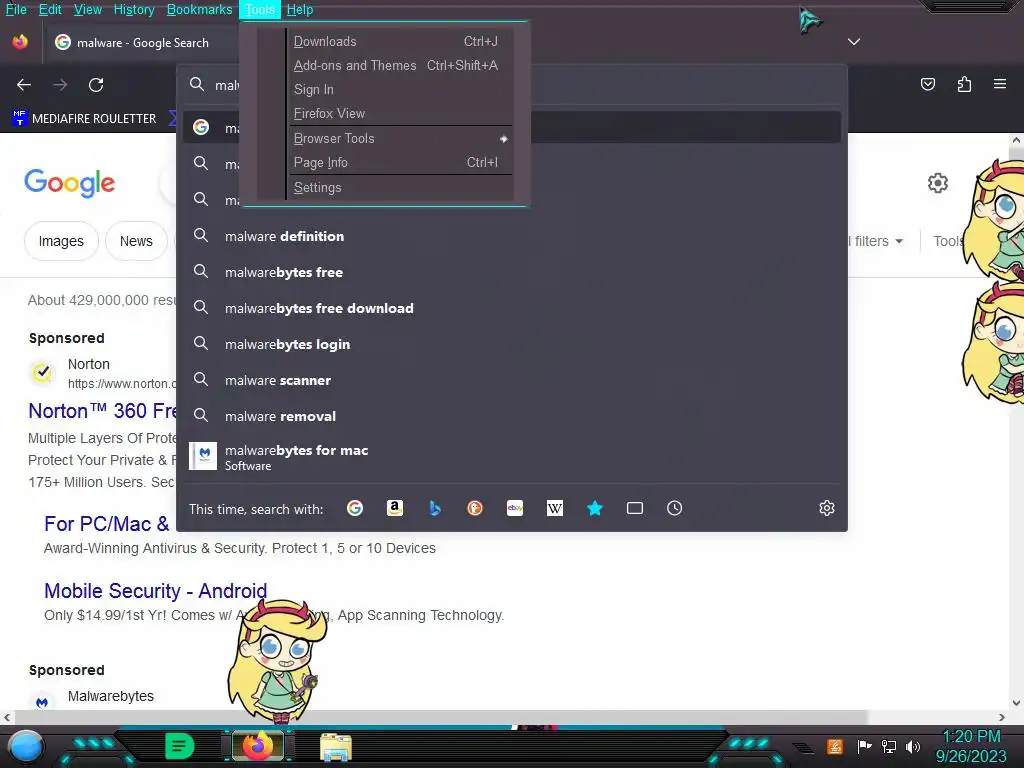Open the Bookmarks menu
Viewport: 1024px width, 768px height.
[x=199, y=9]
